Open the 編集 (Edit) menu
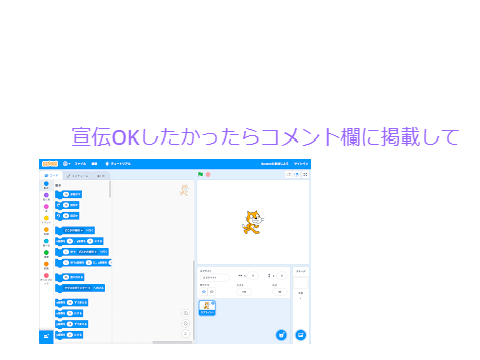Viewport: 480px width, 360px height. click(94, 164)
